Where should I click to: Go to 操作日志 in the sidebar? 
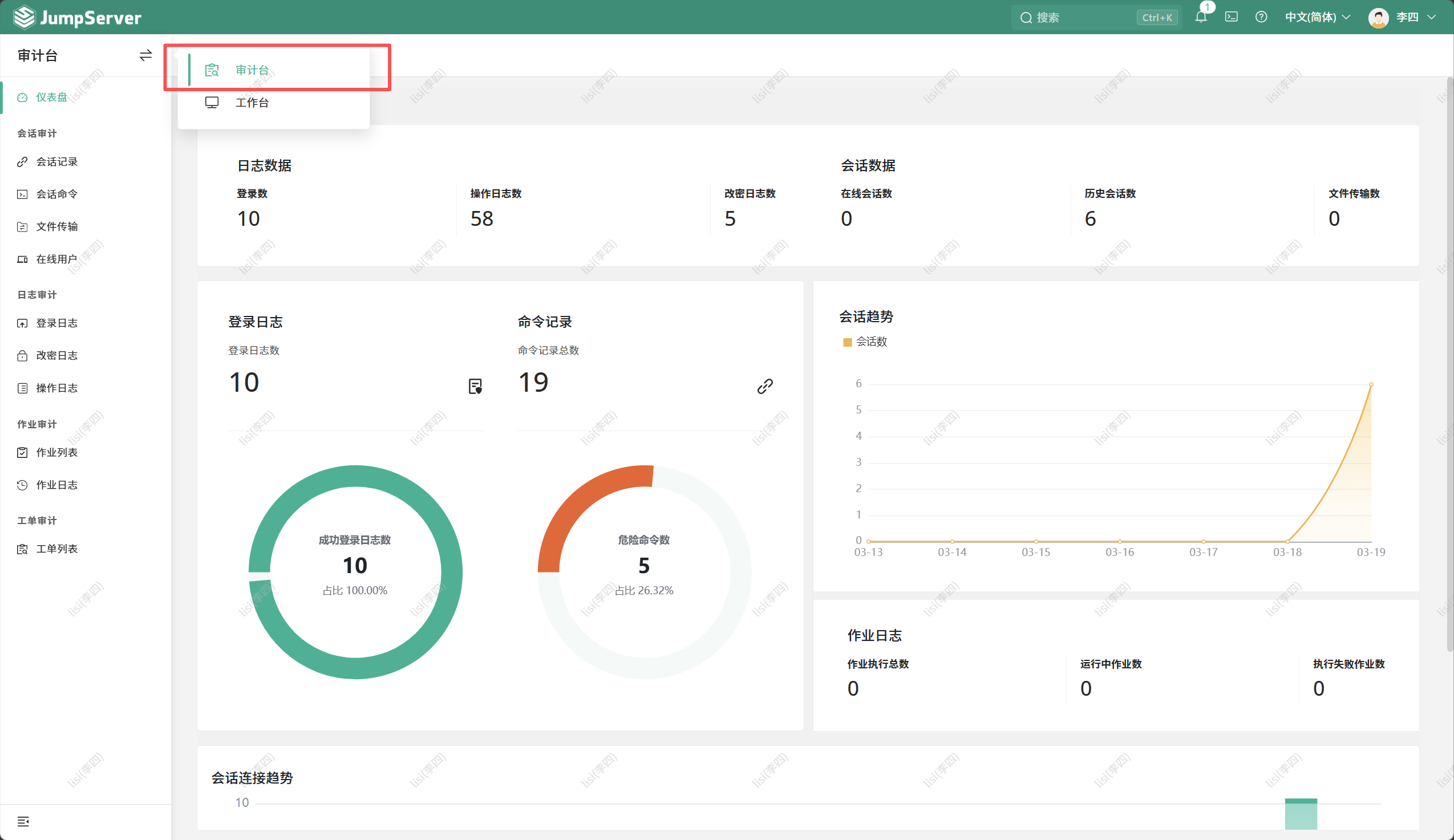point(56,388)
